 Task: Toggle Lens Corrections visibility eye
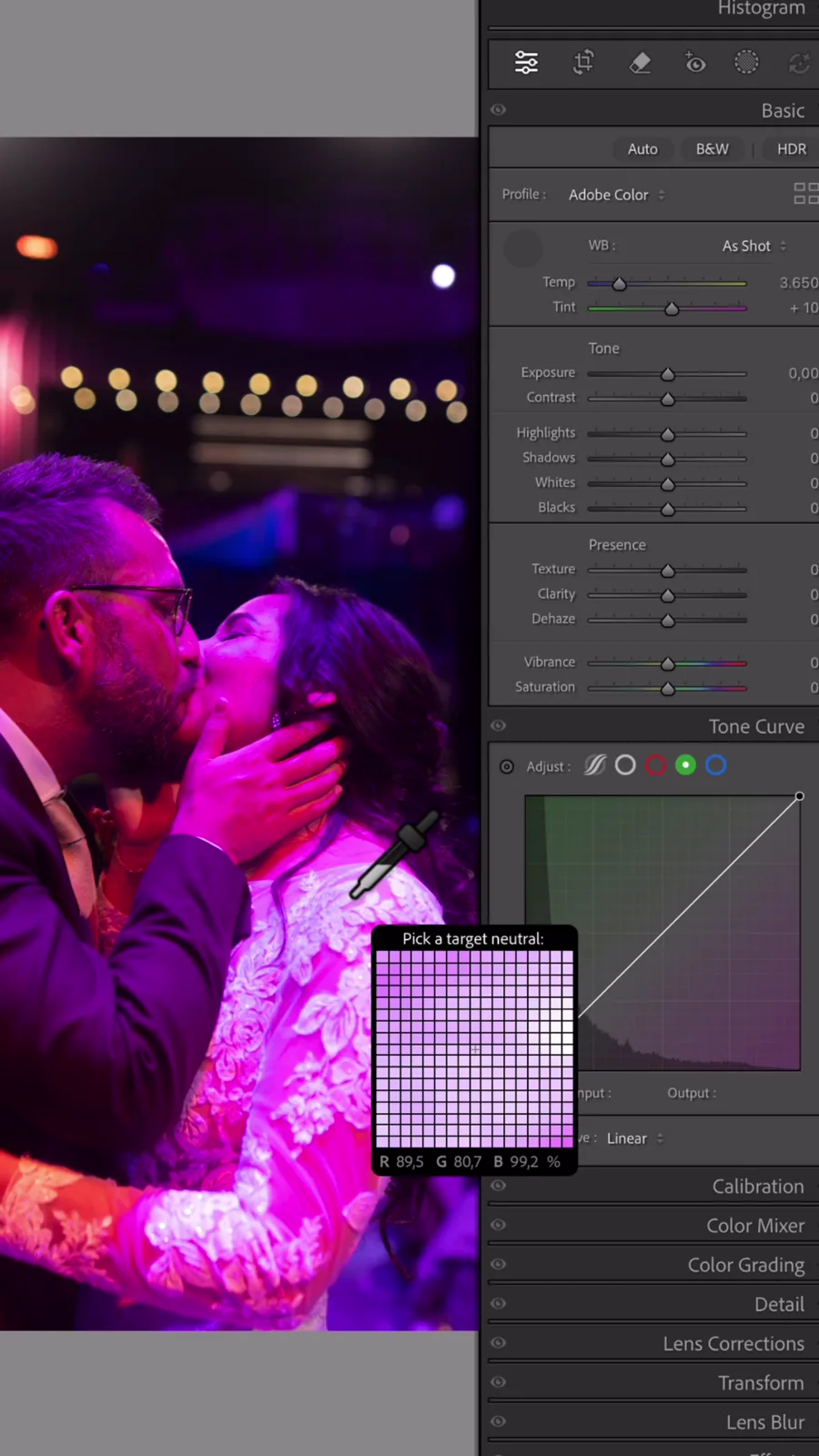[498, 1342]
